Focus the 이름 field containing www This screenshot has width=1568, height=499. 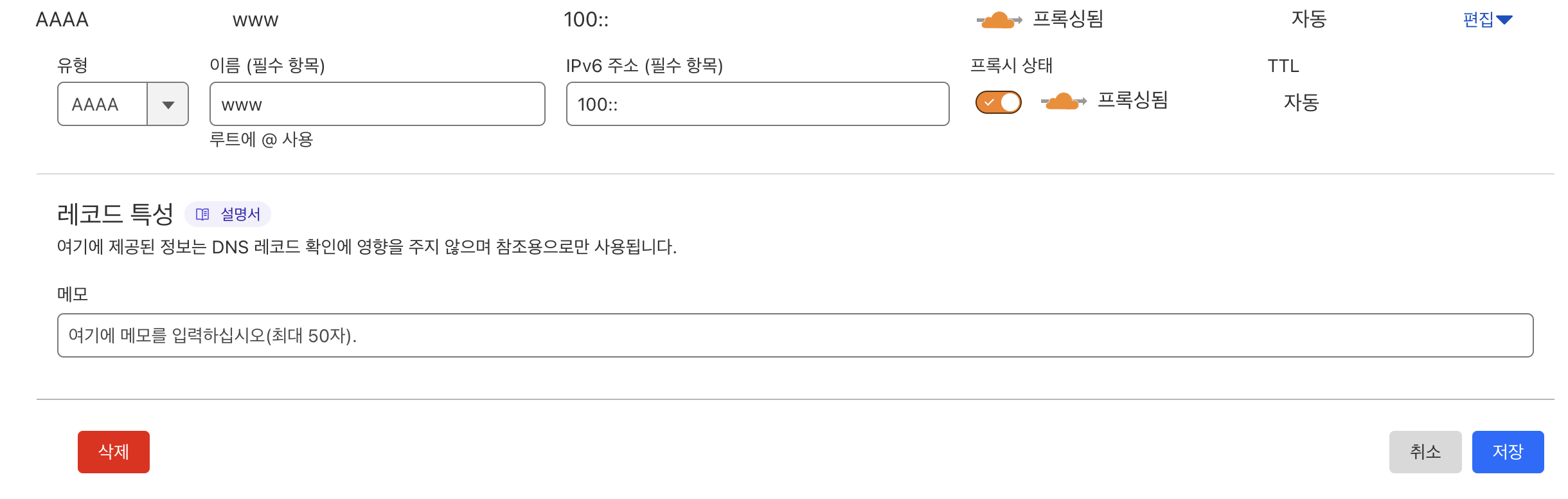tap(377, 104)
